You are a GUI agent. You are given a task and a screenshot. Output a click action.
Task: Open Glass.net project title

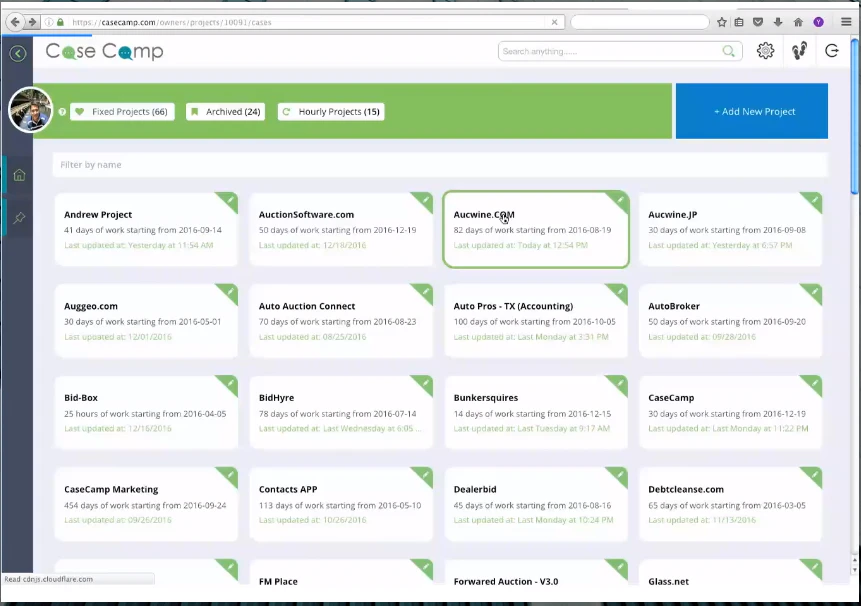pos(668,582)
